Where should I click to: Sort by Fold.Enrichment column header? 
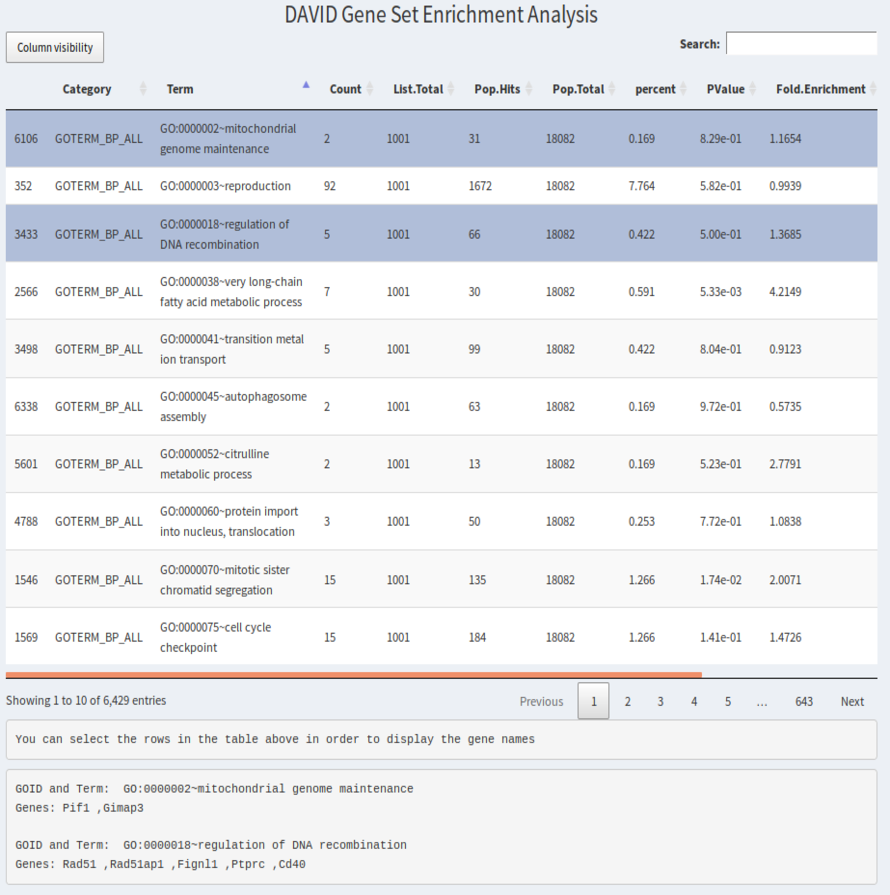coord(820,89)
